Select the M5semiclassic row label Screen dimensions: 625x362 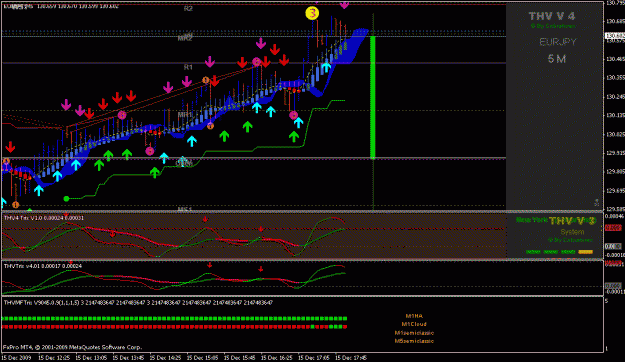click(x=414, y=341)
